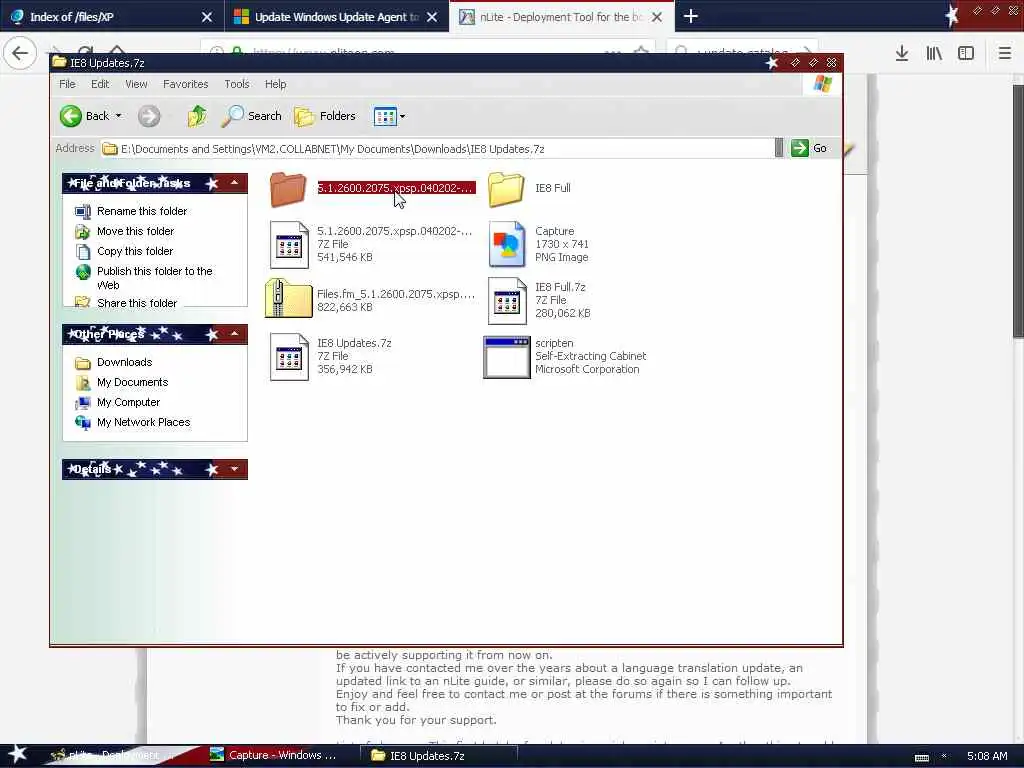This screenshot has width=1024, height=768.
Task: Open Downloads in Other Places
Action: 124,362
